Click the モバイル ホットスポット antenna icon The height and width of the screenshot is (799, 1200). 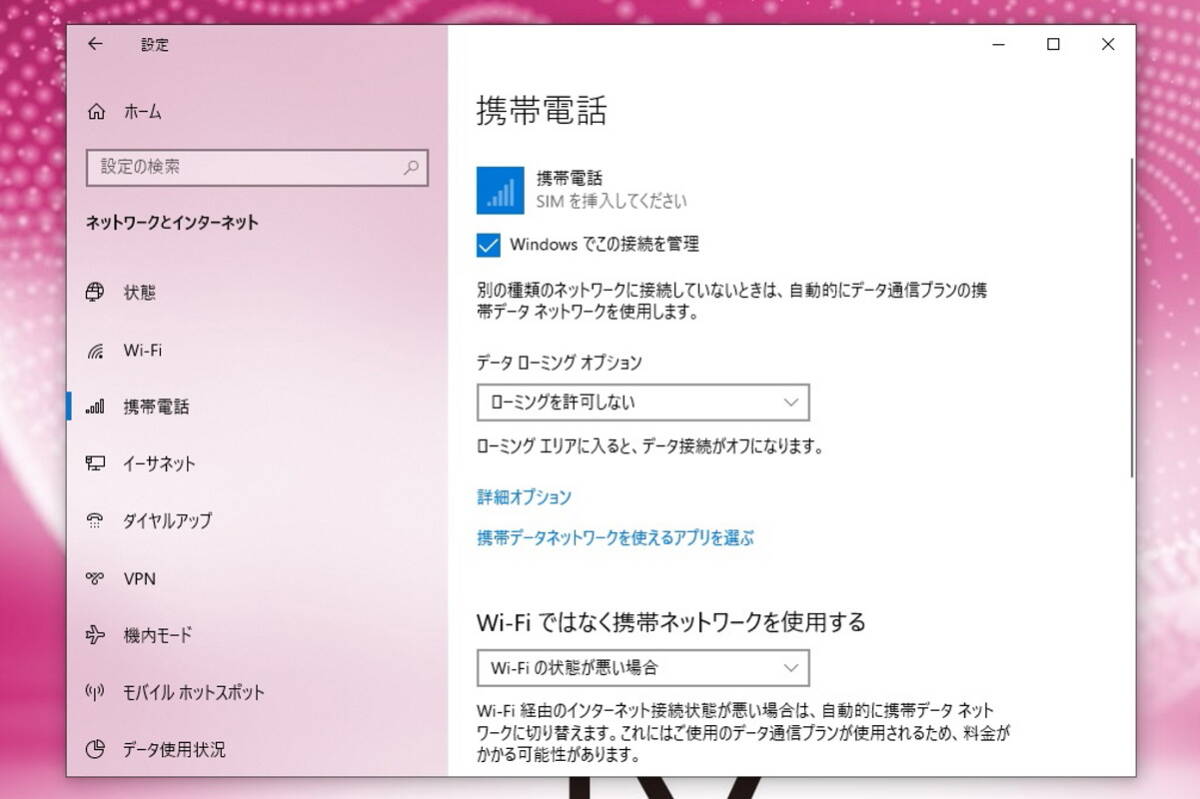coord(96,692)
